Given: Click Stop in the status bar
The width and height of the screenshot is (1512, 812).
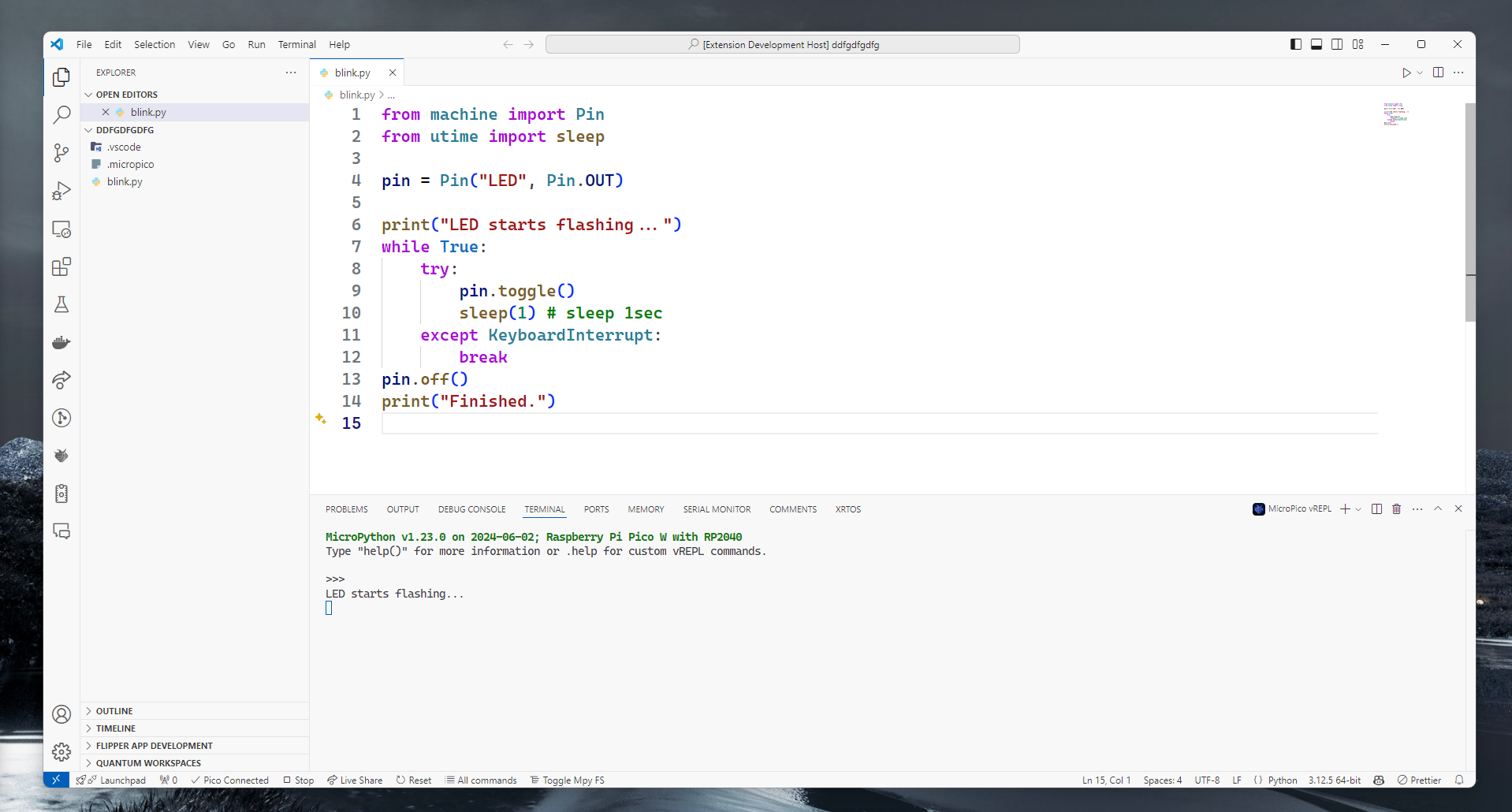Looking at the screenshot, I should pos(298,780).
